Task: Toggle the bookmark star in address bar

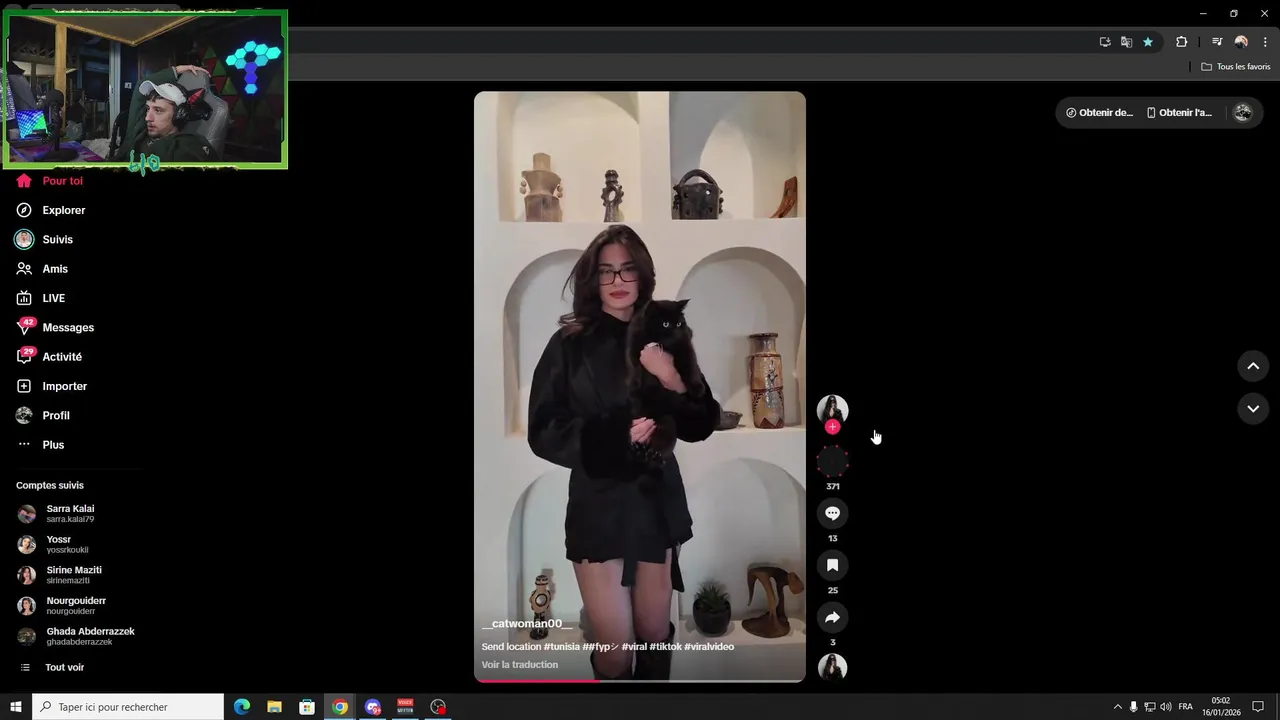Action: (x=1148, y=42)
